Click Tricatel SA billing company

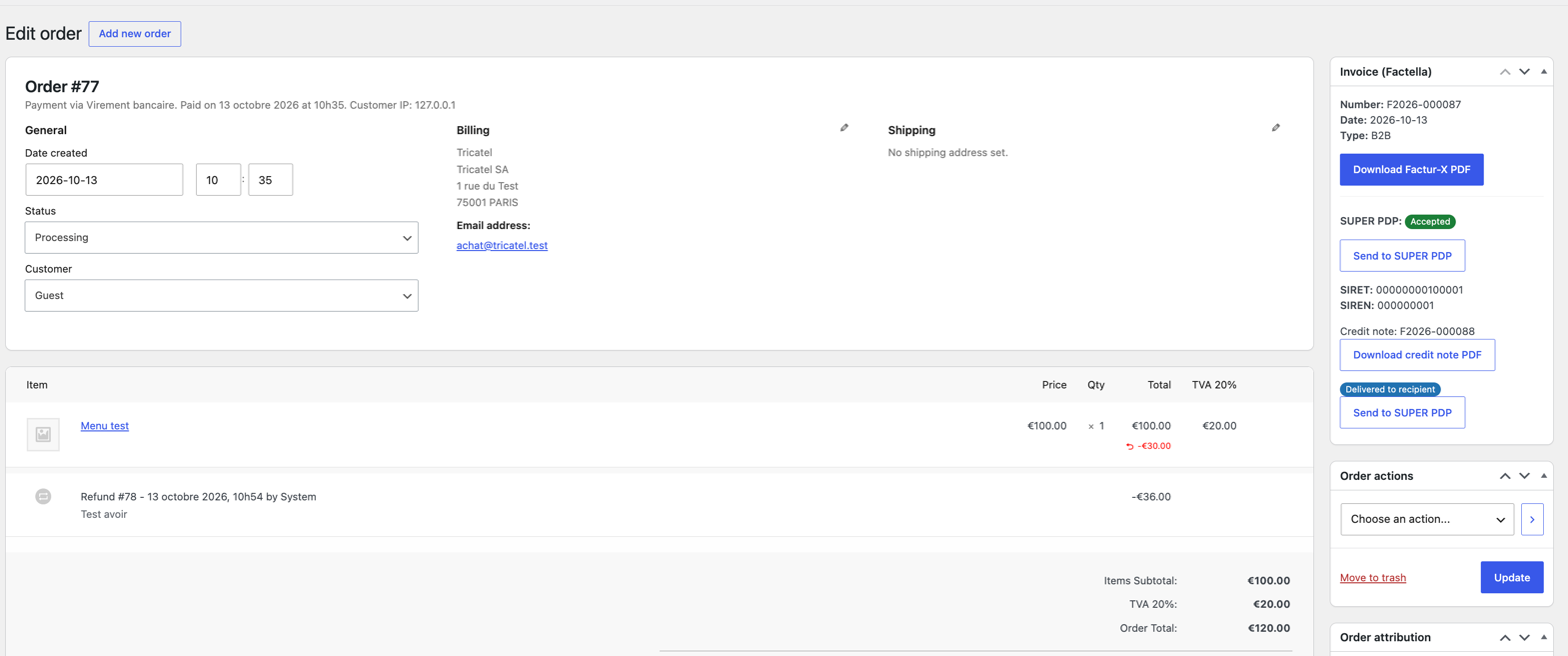[483, 170]
